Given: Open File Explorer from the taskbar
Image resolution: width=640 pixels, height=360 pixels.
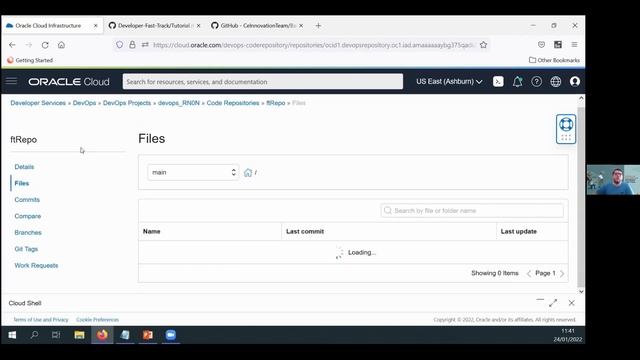Looking at the screenshot, I should [79, 335].
